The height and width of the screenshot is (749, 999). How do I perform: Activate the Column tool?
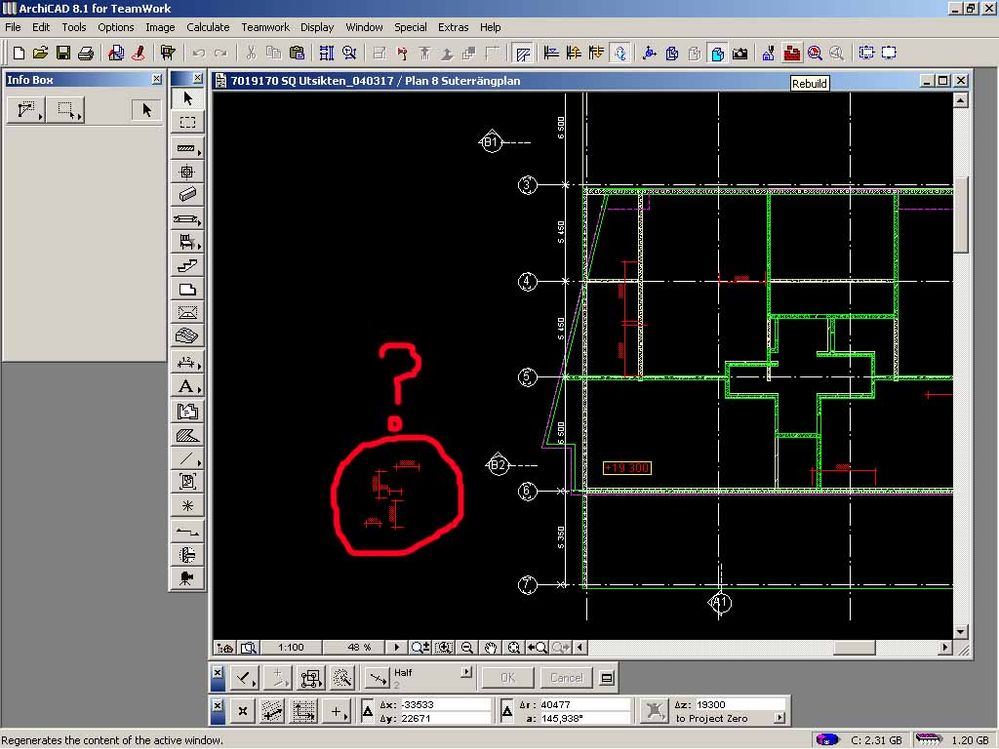187,171
